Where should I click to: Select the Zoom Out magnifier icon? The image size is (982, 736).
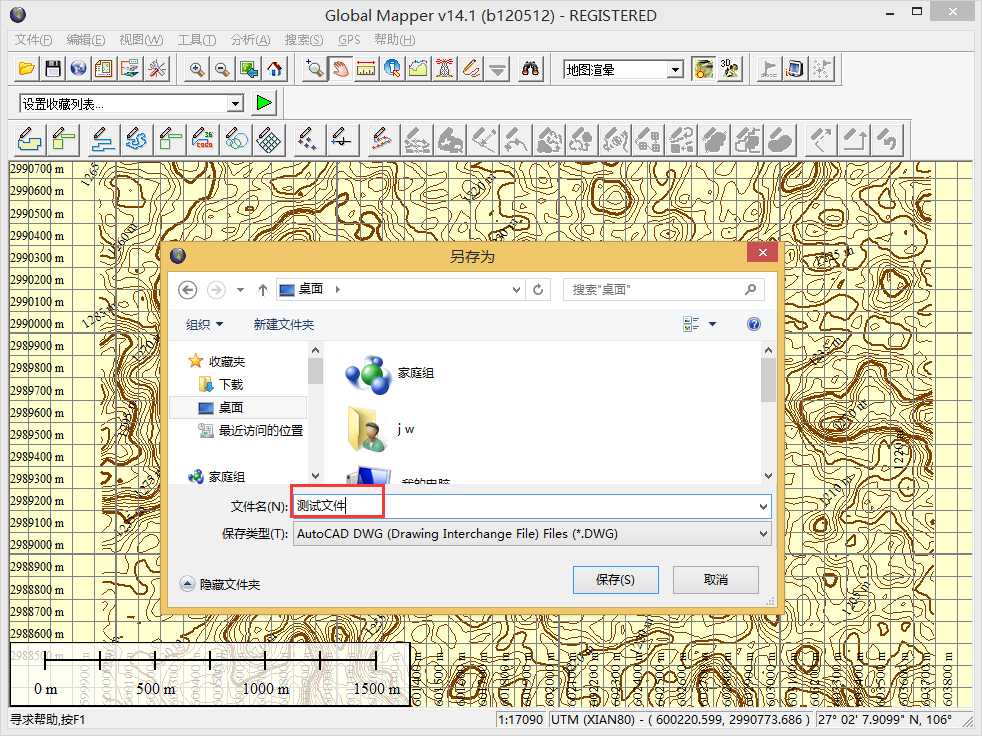pyautogui.click(x=222, y=69)
